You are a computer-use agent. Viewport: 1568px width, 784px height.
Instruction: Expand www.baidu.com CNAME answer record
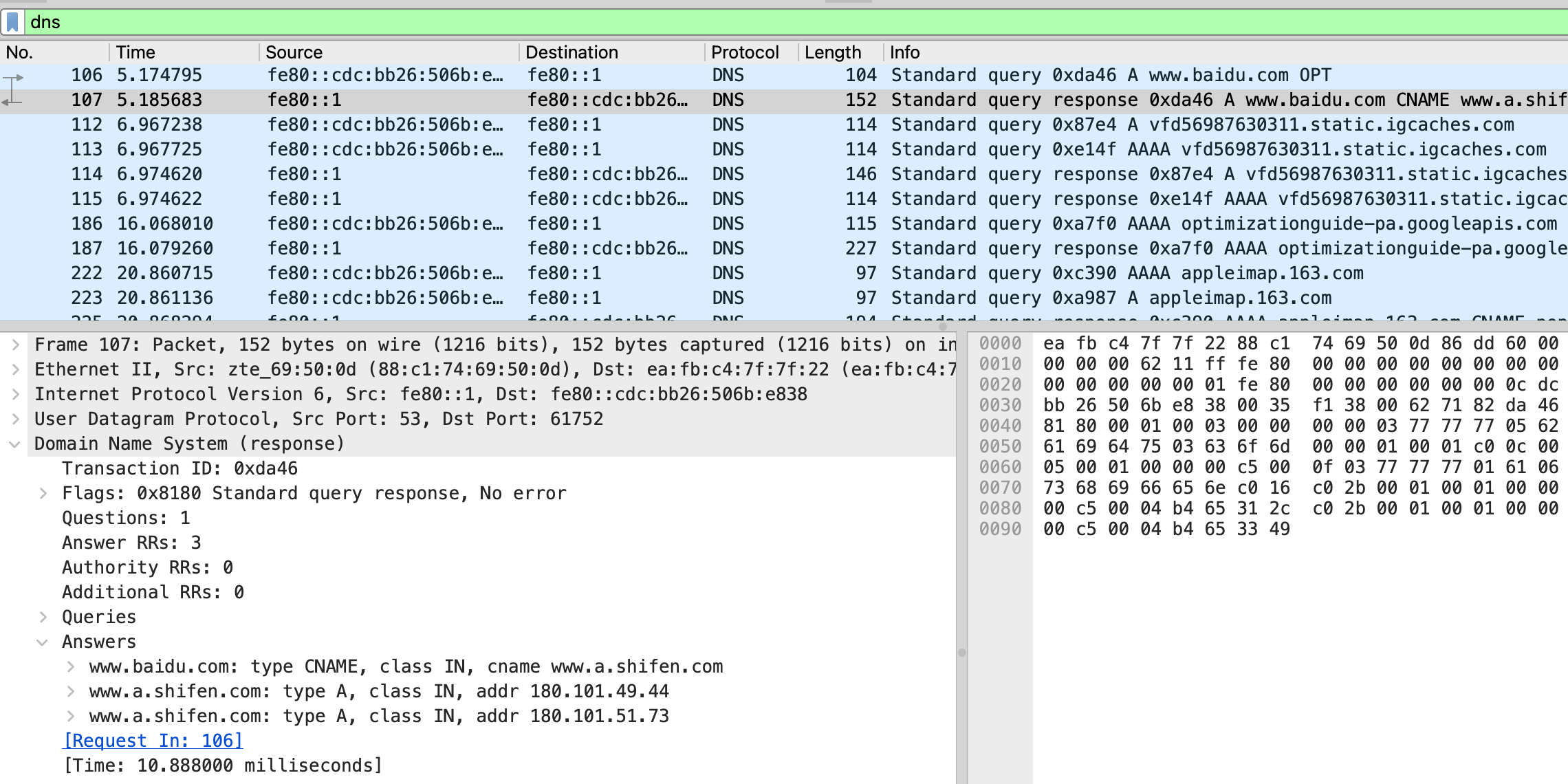pos(70,666)
